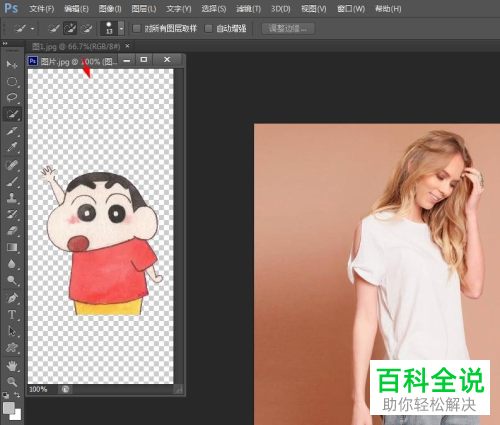Open the 3D(D) menu
Screen dimensions: 500x425
click(x=281, y=9)
